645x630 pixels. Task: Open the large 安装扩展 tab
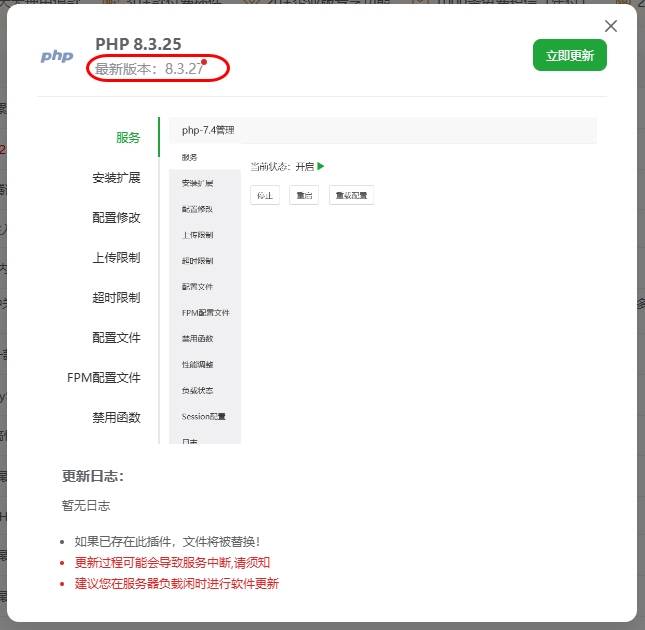(x=116, y=178)
